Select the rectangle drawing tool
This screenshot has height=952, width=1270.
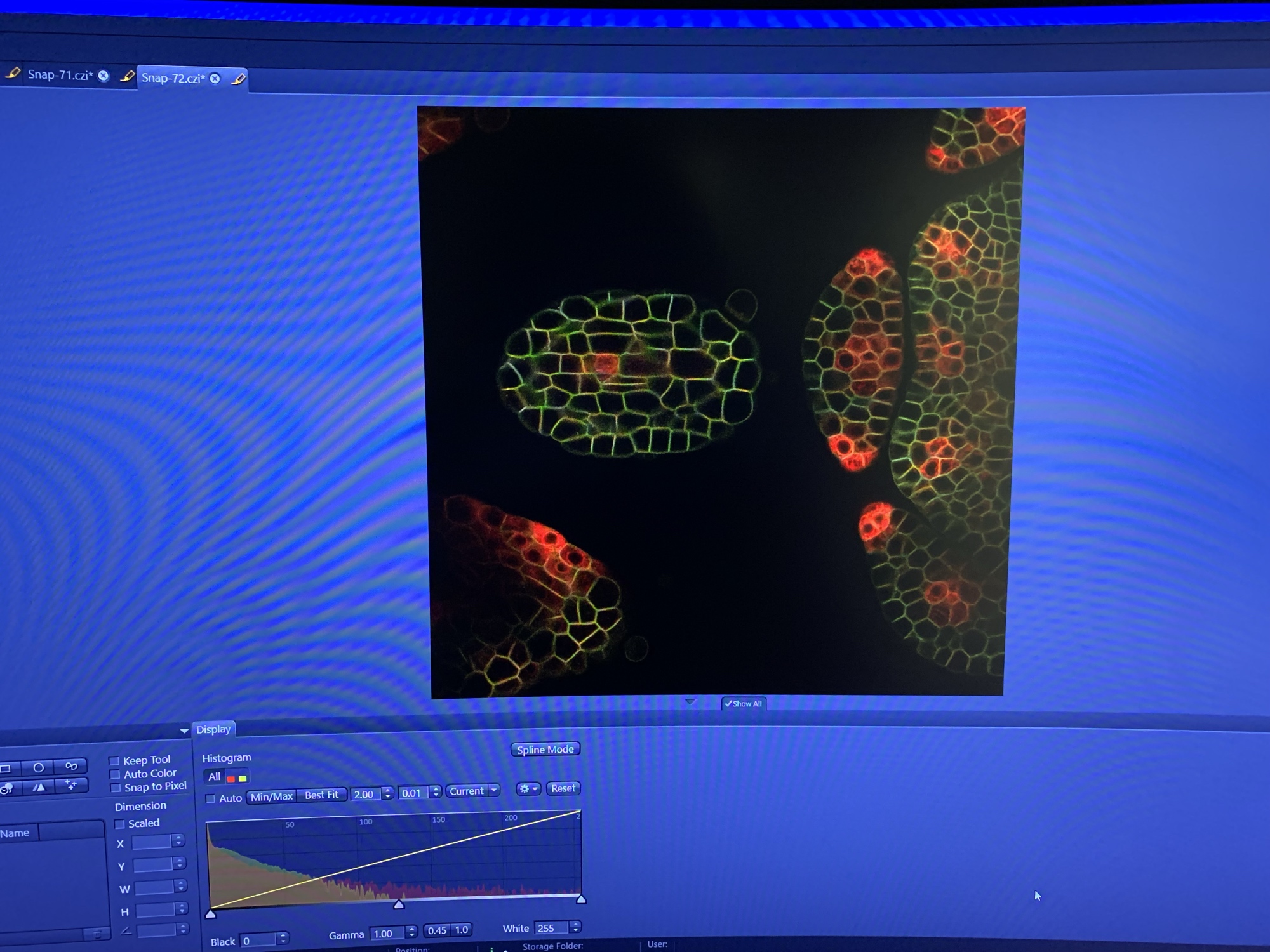point(6,769)
